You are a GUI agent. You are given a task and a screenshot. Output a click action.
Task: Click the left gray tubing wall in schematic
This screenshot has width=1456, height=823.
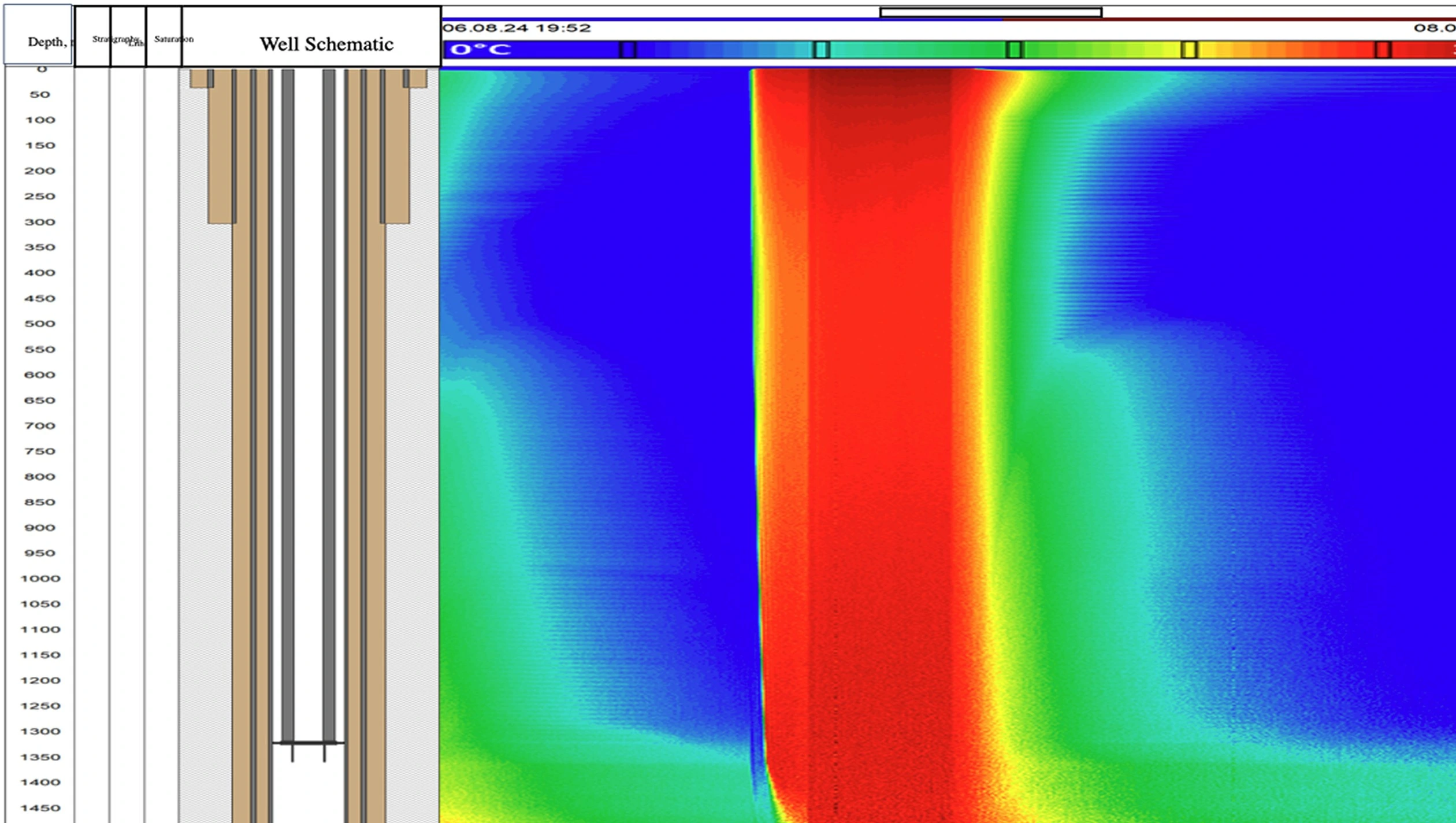click(288, 405)
